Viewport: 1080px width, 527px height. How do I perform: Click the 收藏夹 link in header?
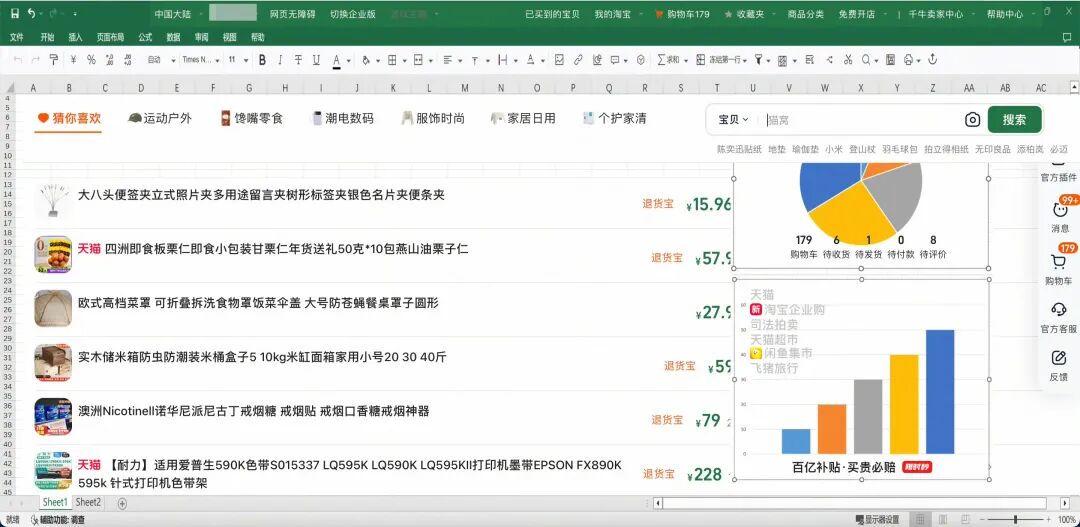744,14
